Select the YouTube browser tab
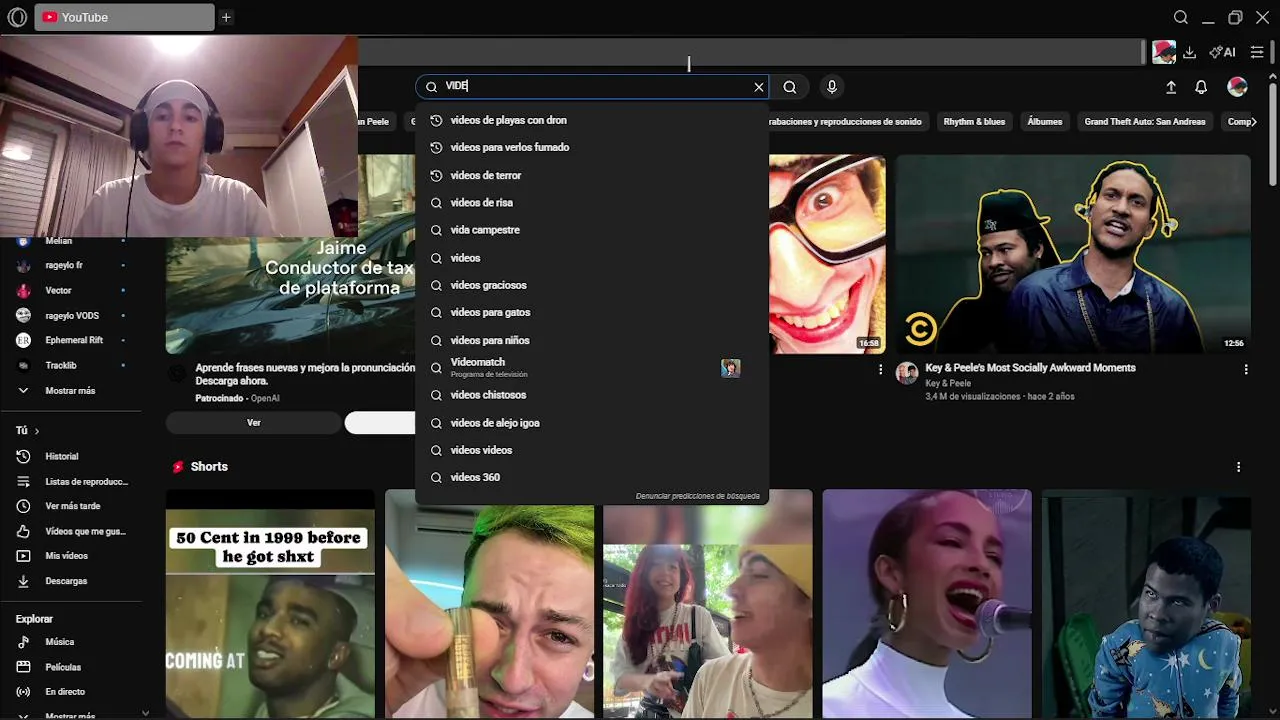This screenshot has height=720, width=1280. tap(124, 17)
